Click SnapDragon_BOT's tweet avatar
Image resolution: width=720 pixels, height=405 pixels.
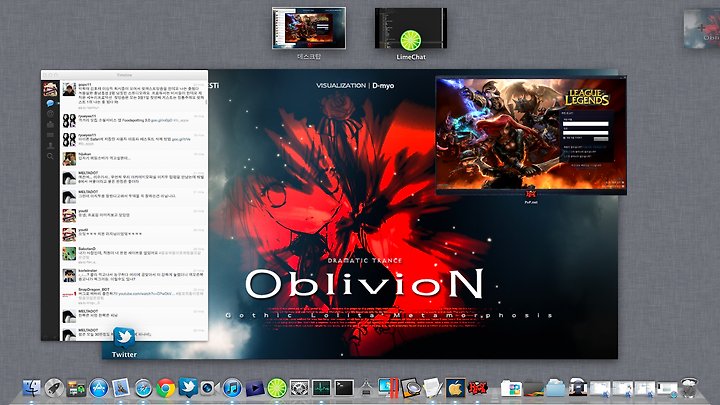[x=69, y=294]
